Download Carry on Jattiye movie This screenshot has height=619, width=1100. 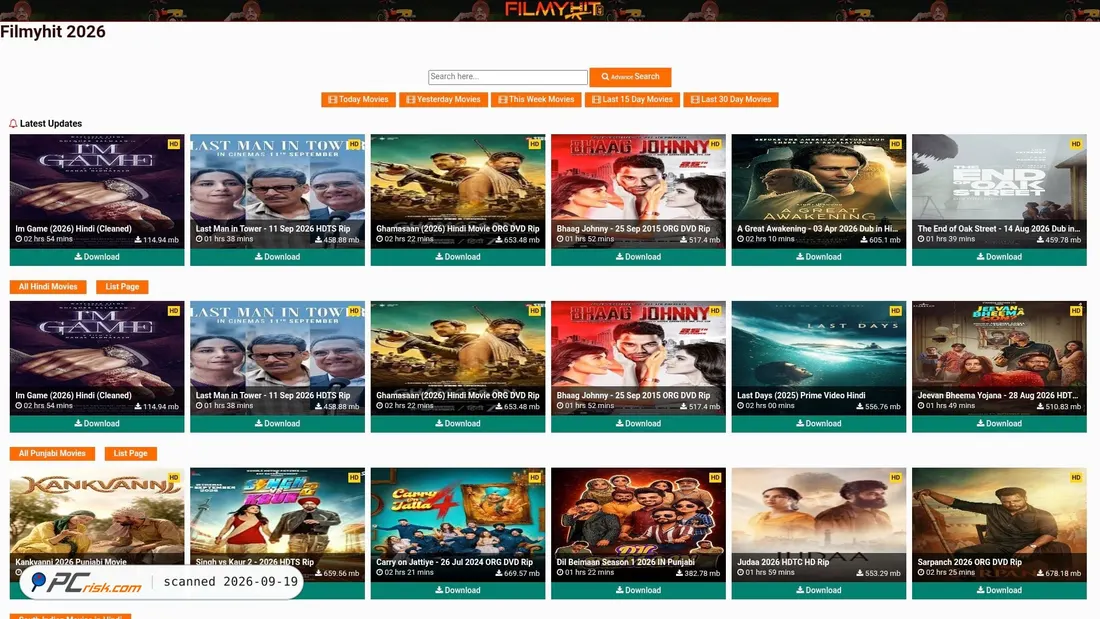tap(457, 590)
